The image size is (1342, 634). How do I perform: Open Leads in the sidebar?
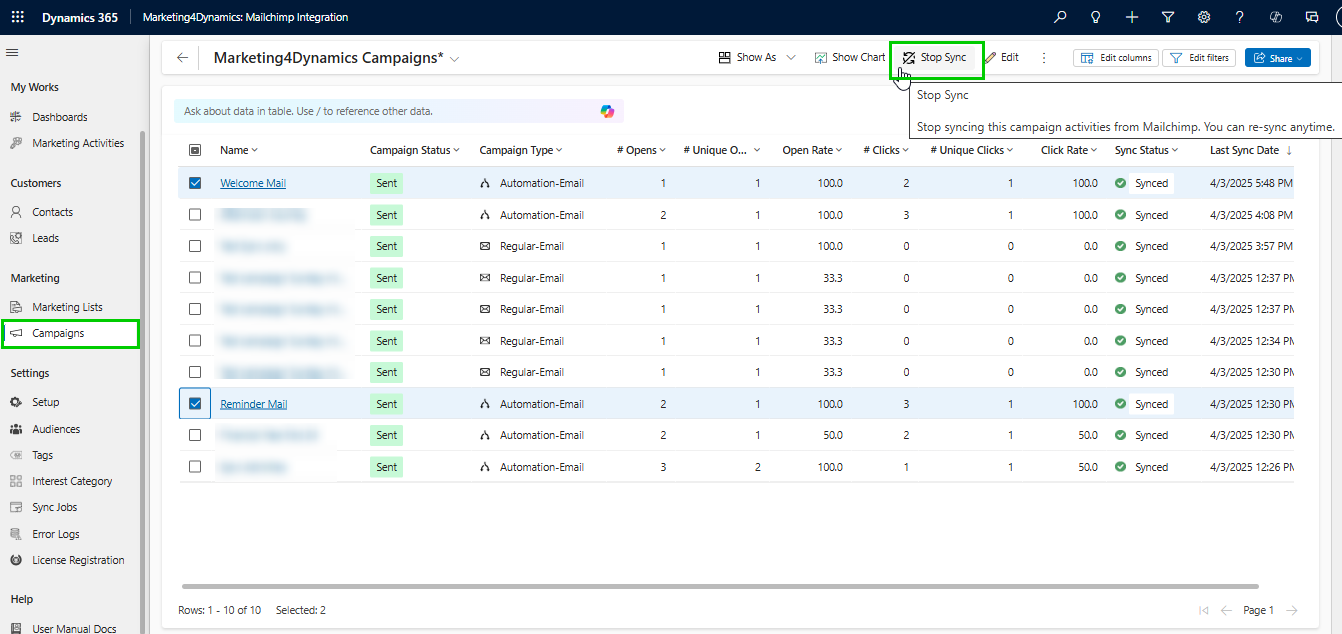[x=45, y=238]
